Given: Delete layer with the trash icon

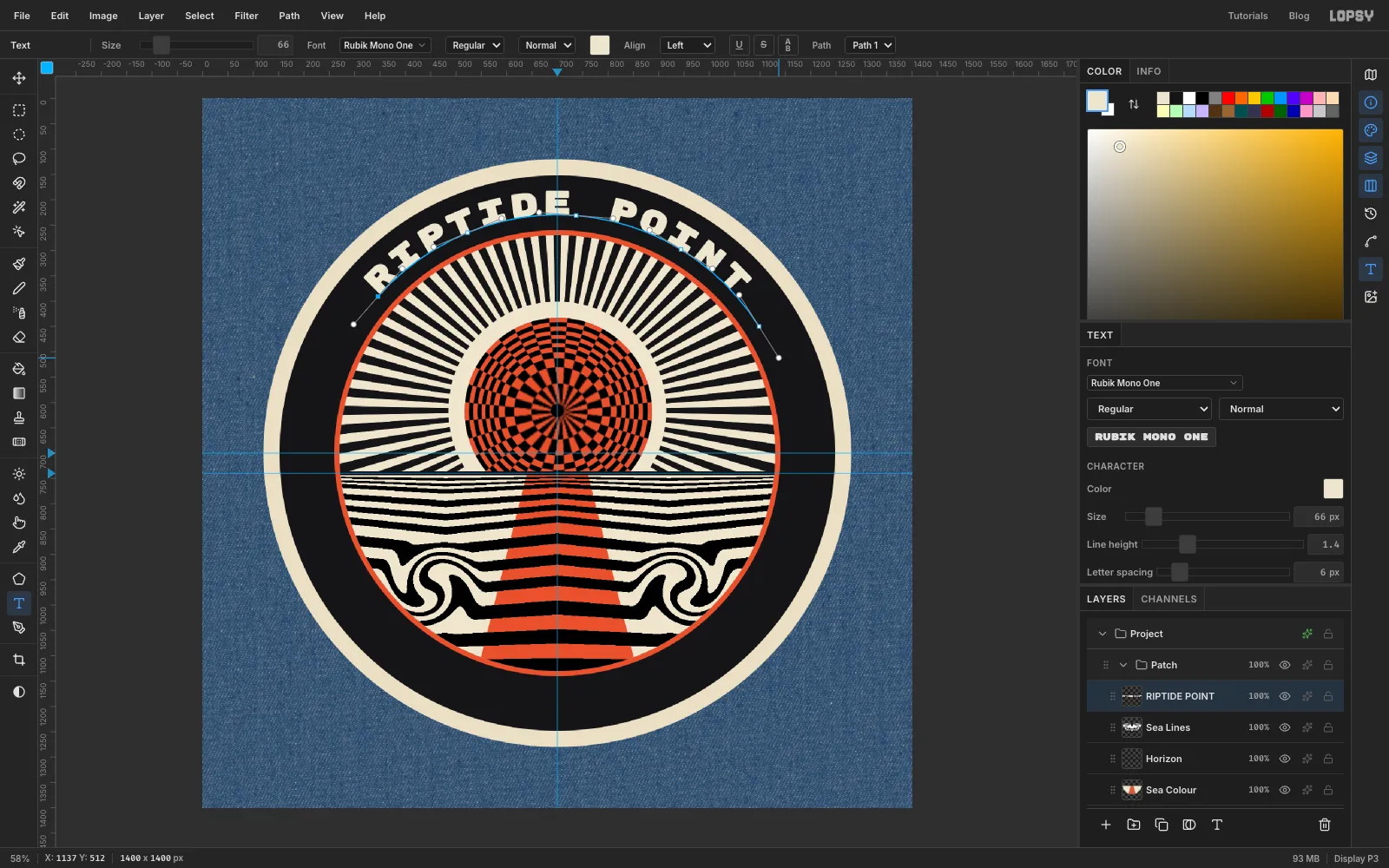Looking at the screenshot, I should (1325, 825).
